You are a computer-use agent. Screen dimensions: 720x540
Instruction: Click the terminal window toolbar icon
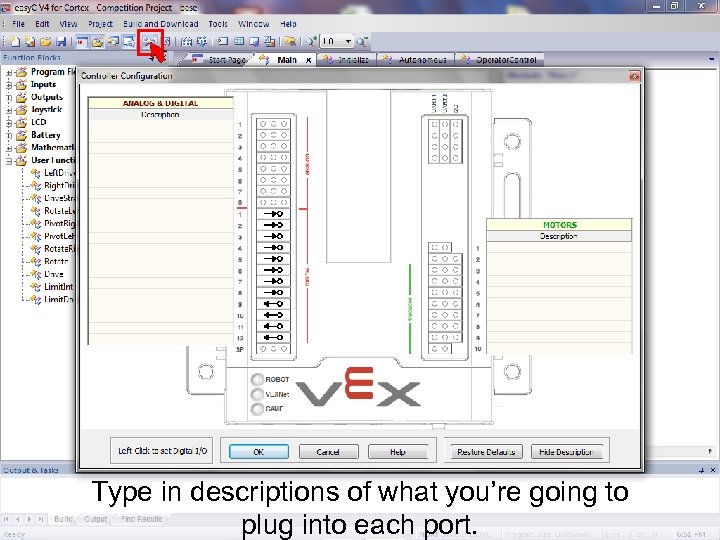223,42
